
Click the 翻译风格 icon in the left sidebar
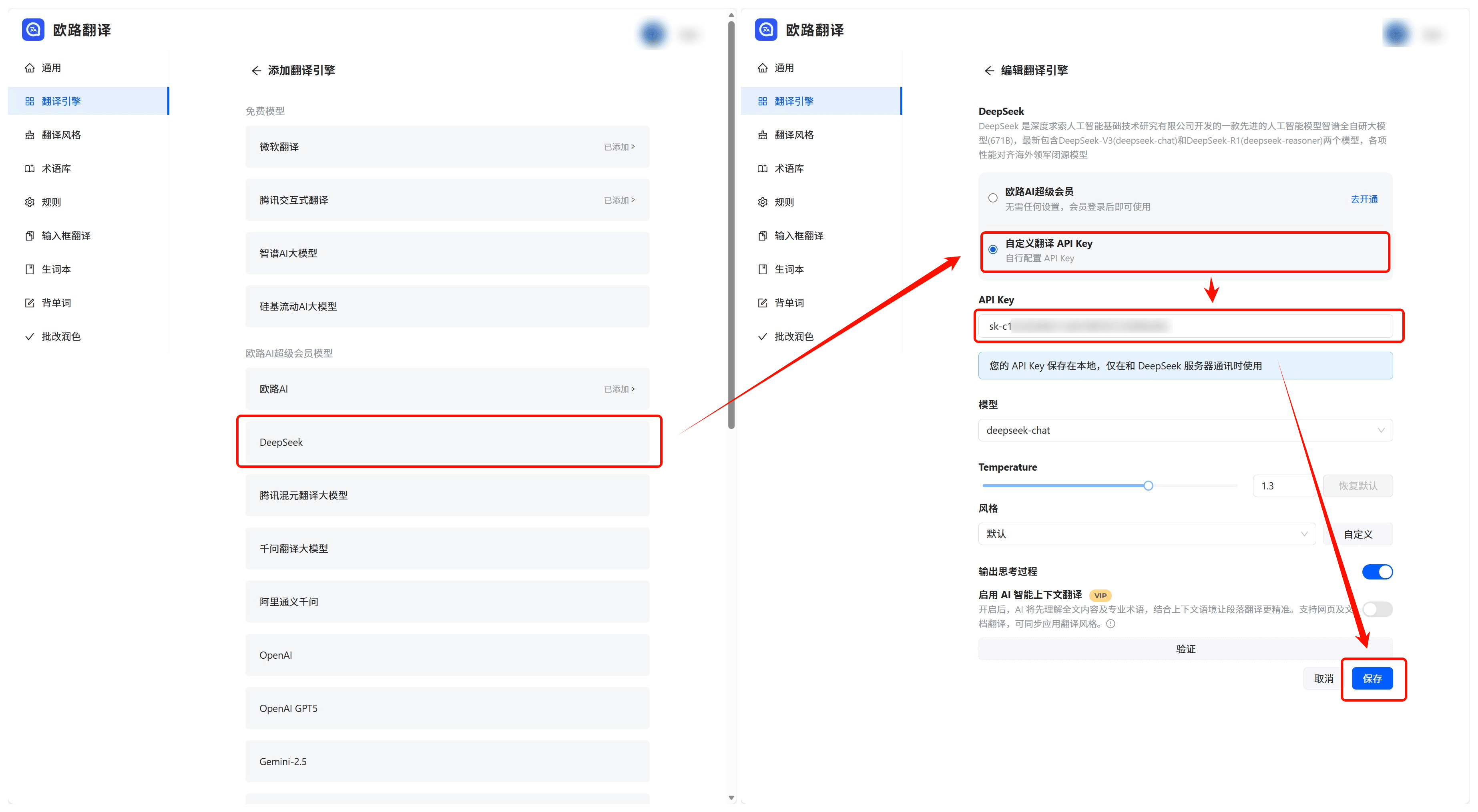pos(30,135)
